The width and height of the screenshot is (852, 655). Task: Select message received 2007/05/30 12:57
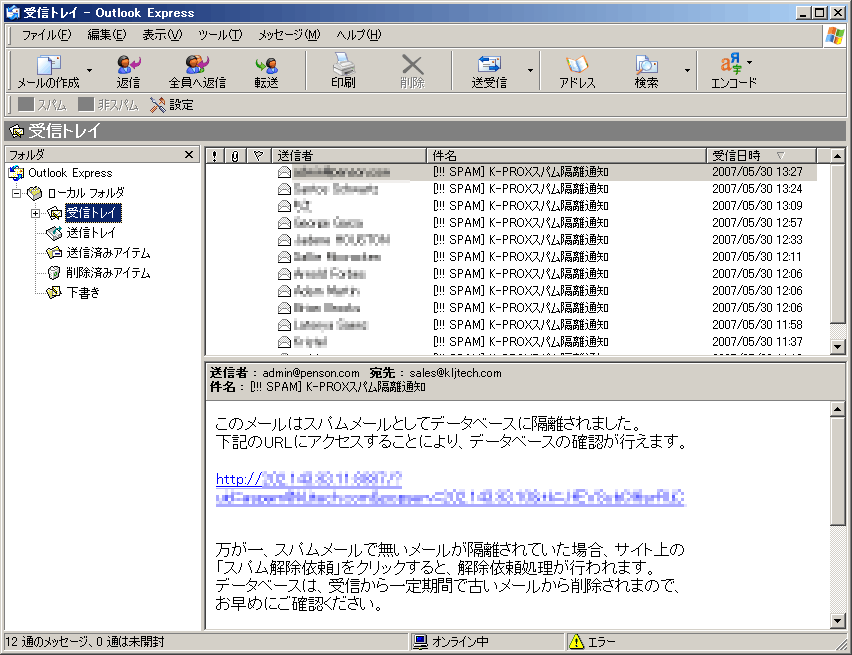[511, 223]
